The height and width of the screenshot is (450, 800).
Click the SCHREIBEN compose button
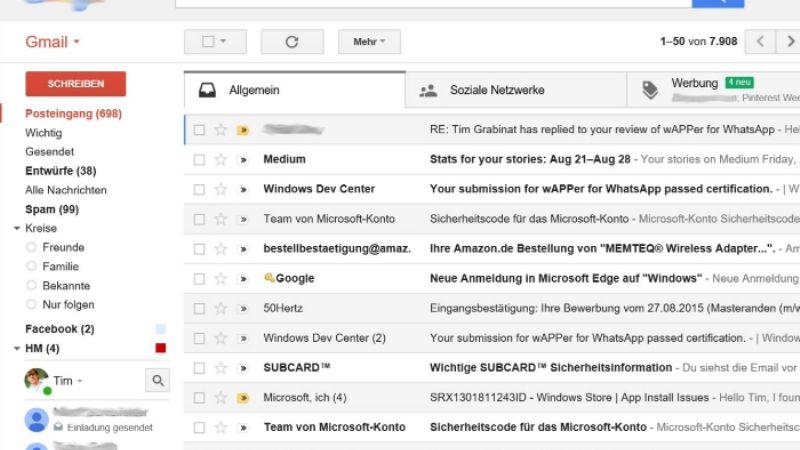(x=76, y=84)
